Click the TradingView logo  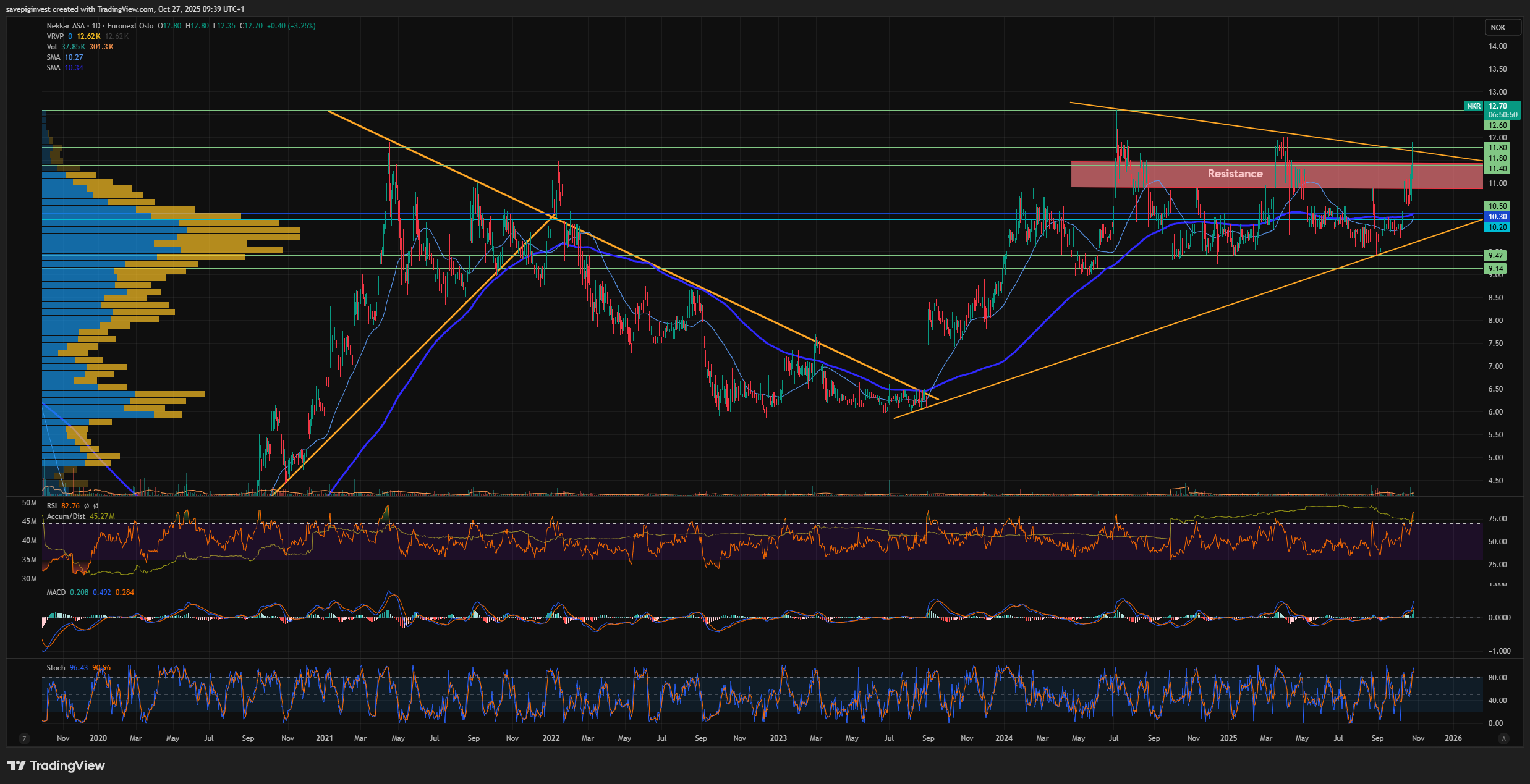point(56,765)
